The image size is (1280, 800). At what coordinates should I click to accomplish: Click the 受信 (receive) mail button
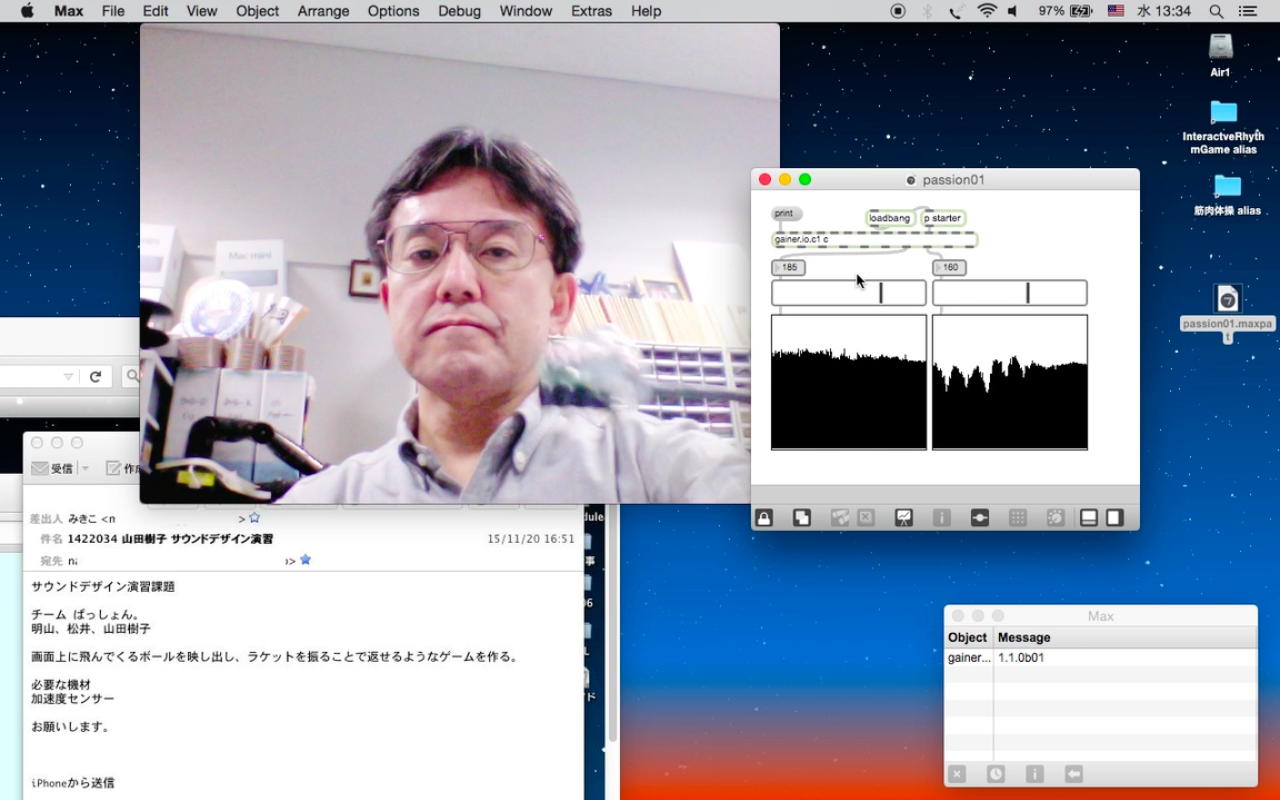pos(53,468)
